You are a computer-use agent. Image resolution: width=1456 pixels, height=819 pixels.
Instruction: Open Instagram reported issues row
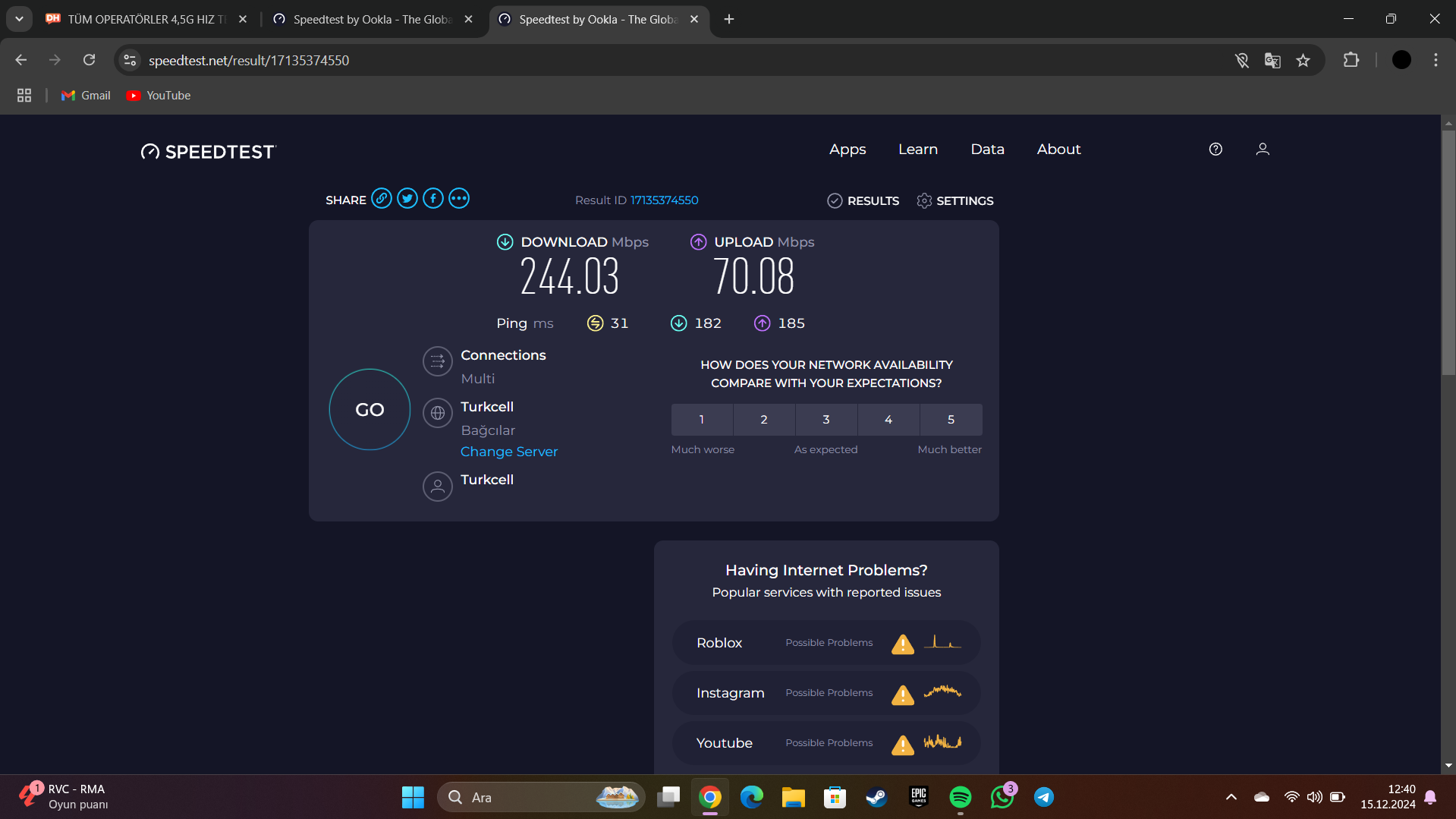tap(826, 693)
